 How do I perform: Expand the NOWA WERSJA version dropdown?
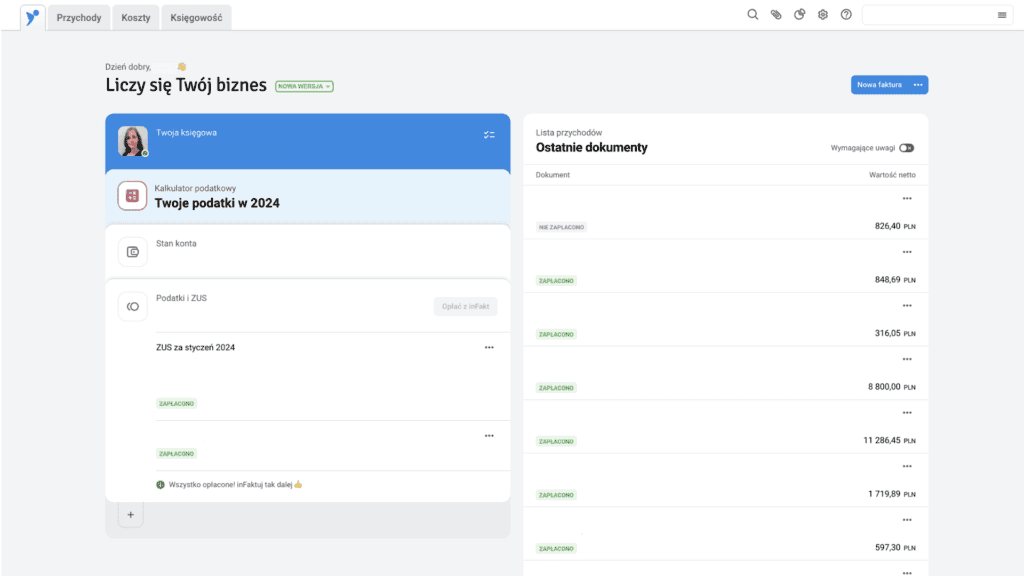click(x=304, y=86)
